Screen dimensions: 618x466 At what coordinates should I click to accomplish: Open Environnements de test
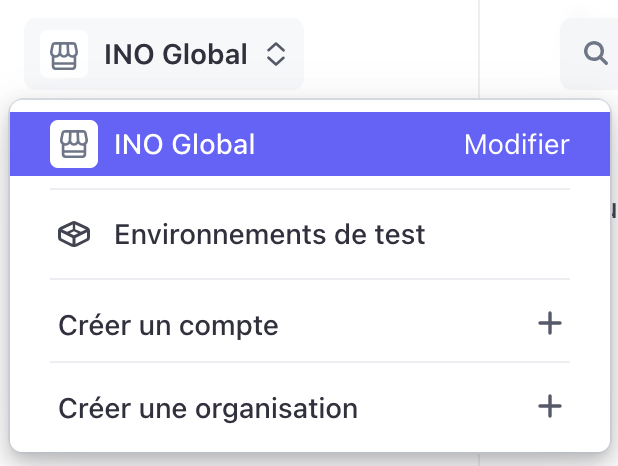point(269,235)
